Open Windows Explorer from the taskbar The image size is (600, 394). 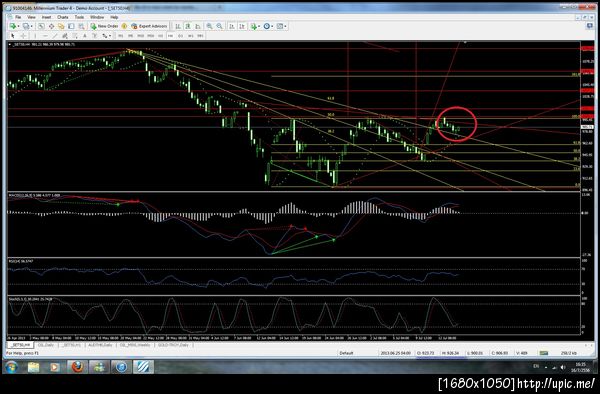click(34, 367)
